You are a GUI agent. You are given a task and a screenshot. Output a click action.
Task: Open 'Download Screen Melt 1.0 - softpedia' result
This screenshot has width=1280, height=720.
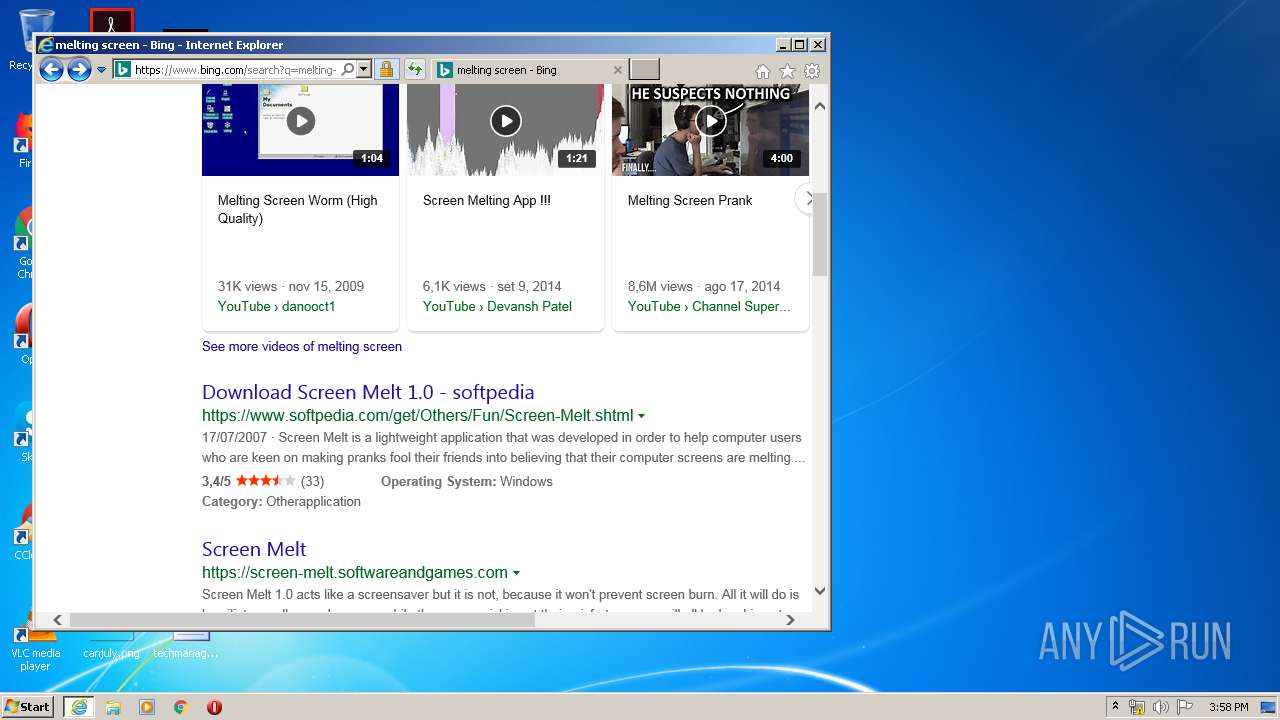tap(368, 392)
